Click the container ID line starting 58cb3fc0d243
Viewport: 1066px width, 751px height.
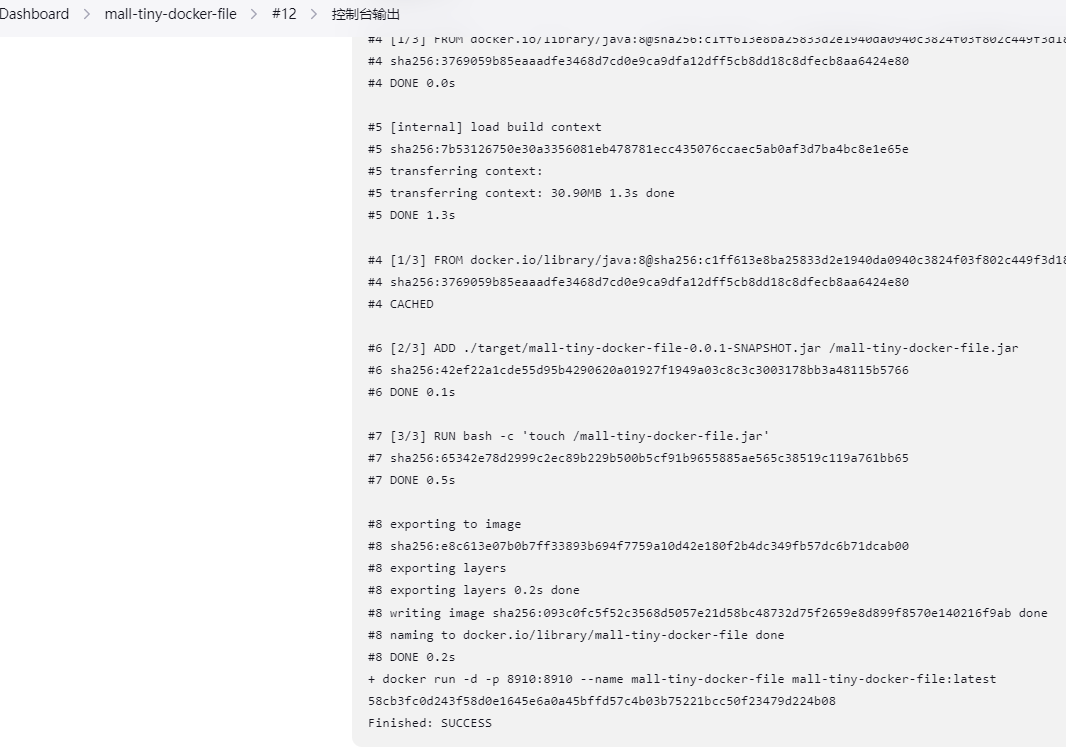coord(601,701)
